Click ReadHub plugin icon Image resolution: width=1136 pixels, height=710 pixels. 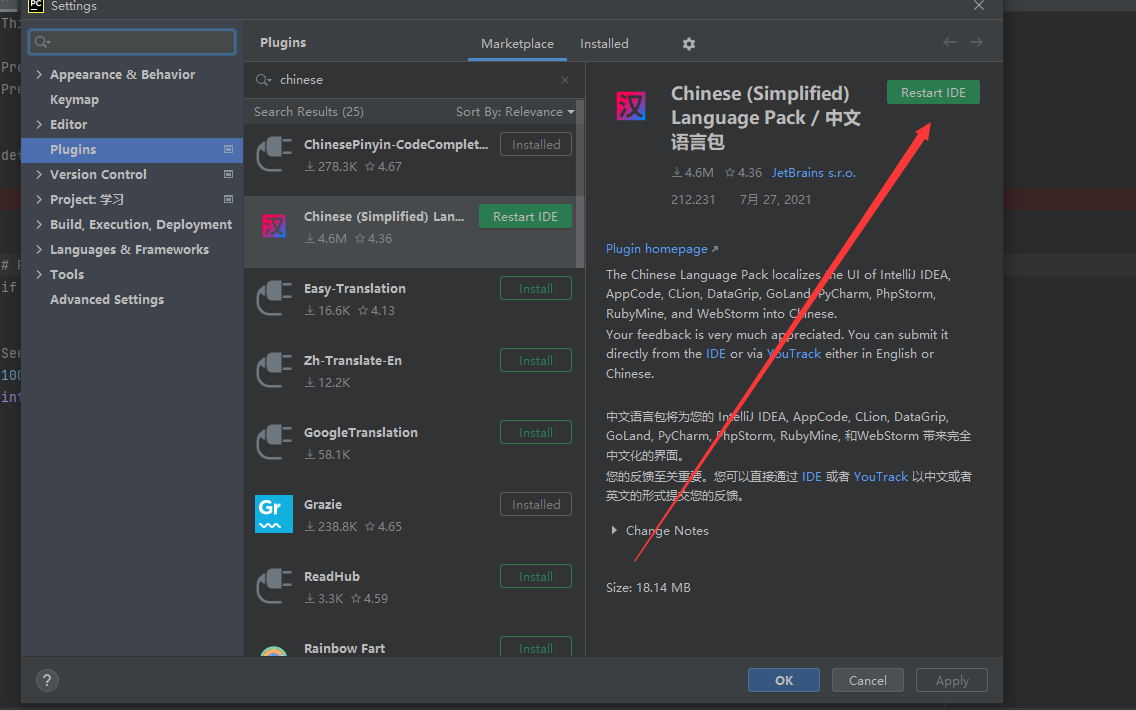coord(274,586)
